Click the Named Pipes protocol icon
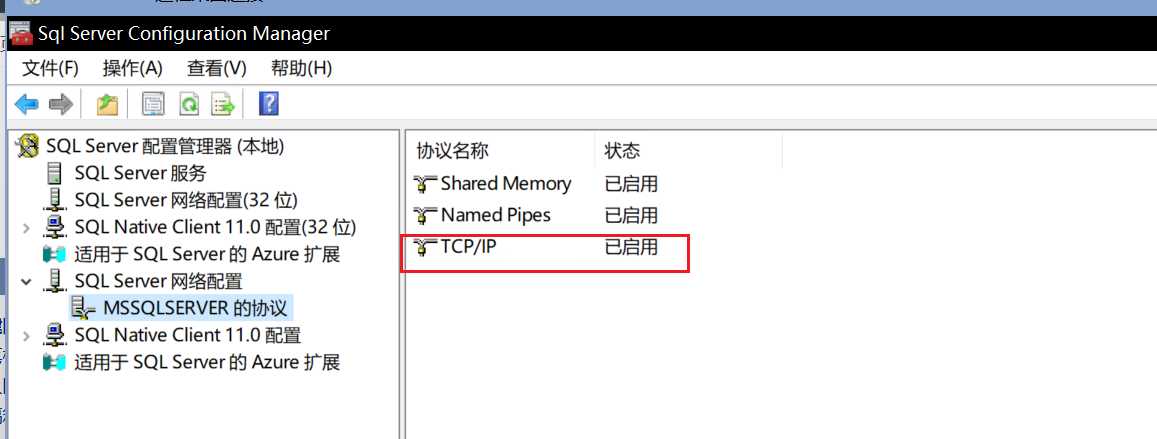Screen dimensions: 1157x439 click(x=424, y=215)
